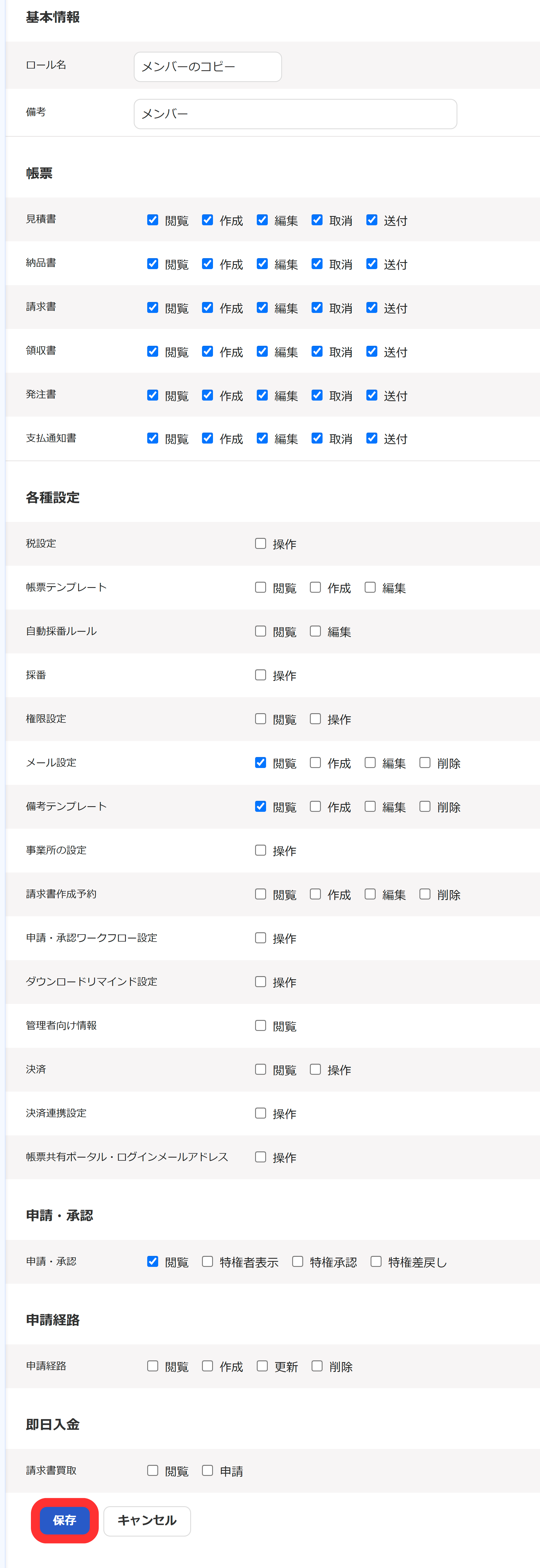Click the 即日入金 section heading

coord(53,1424)
